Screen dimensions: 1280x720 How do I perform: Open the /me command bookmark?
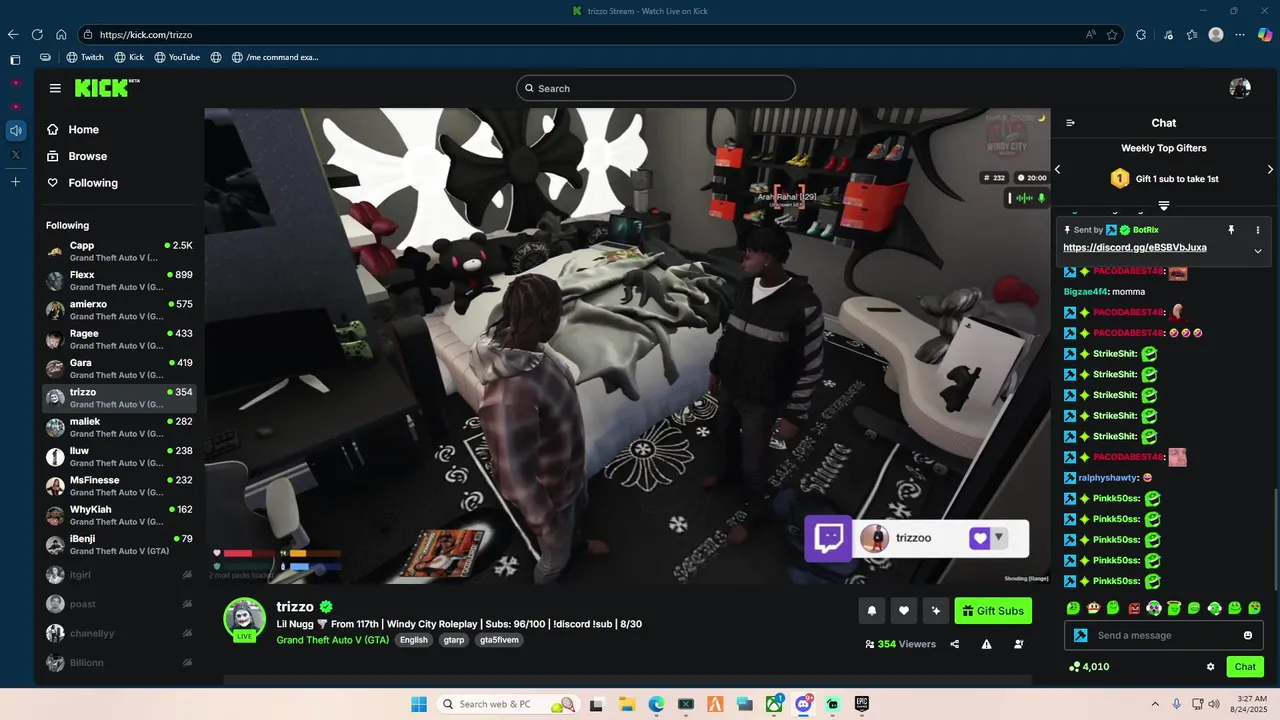[x=275, y=57]
